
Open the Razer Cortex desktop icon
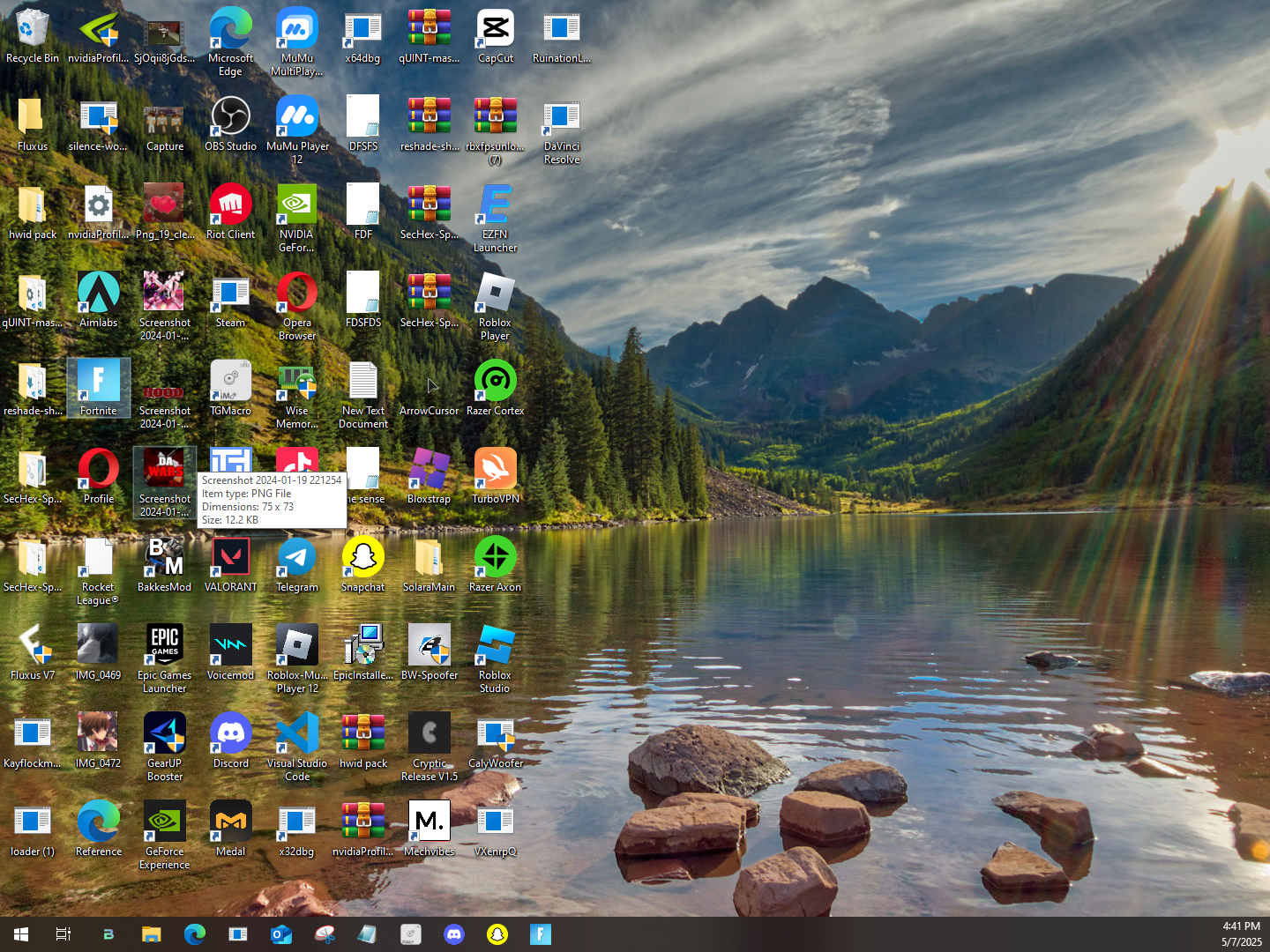point(496,388)
